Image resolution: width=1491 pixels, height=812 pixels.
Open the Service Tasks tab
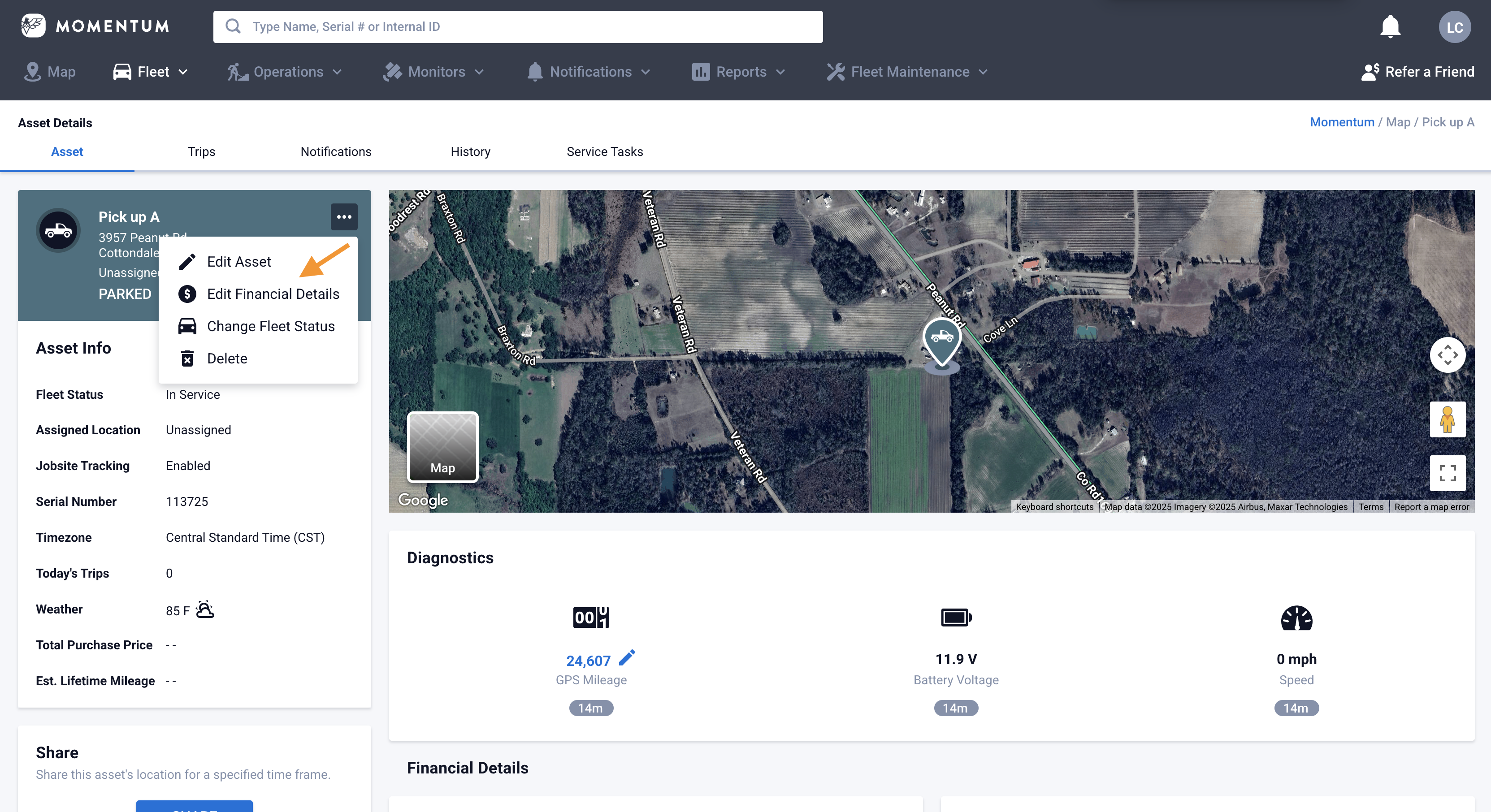(604, 151)
